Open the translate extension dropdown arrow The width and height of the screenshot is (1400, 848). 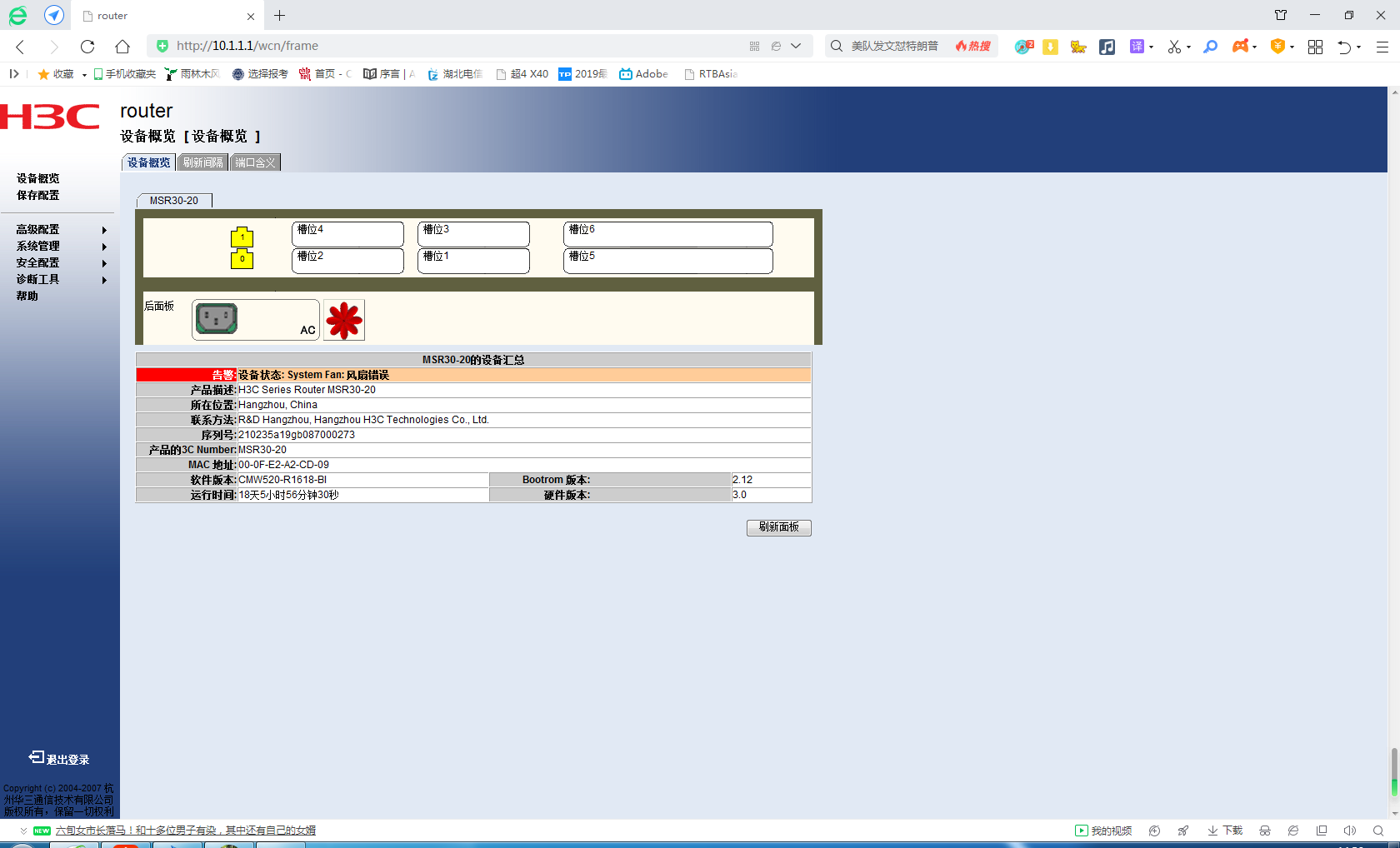click(1151, 47)
